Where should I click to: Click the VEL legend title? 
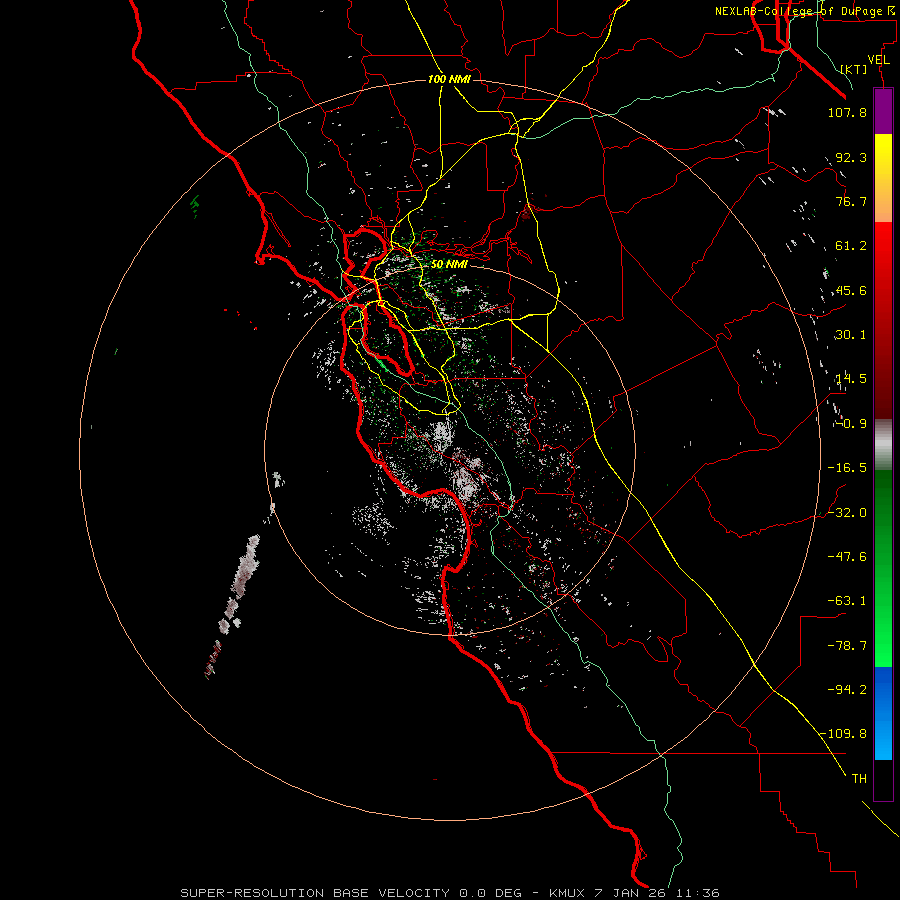[878, 60]
